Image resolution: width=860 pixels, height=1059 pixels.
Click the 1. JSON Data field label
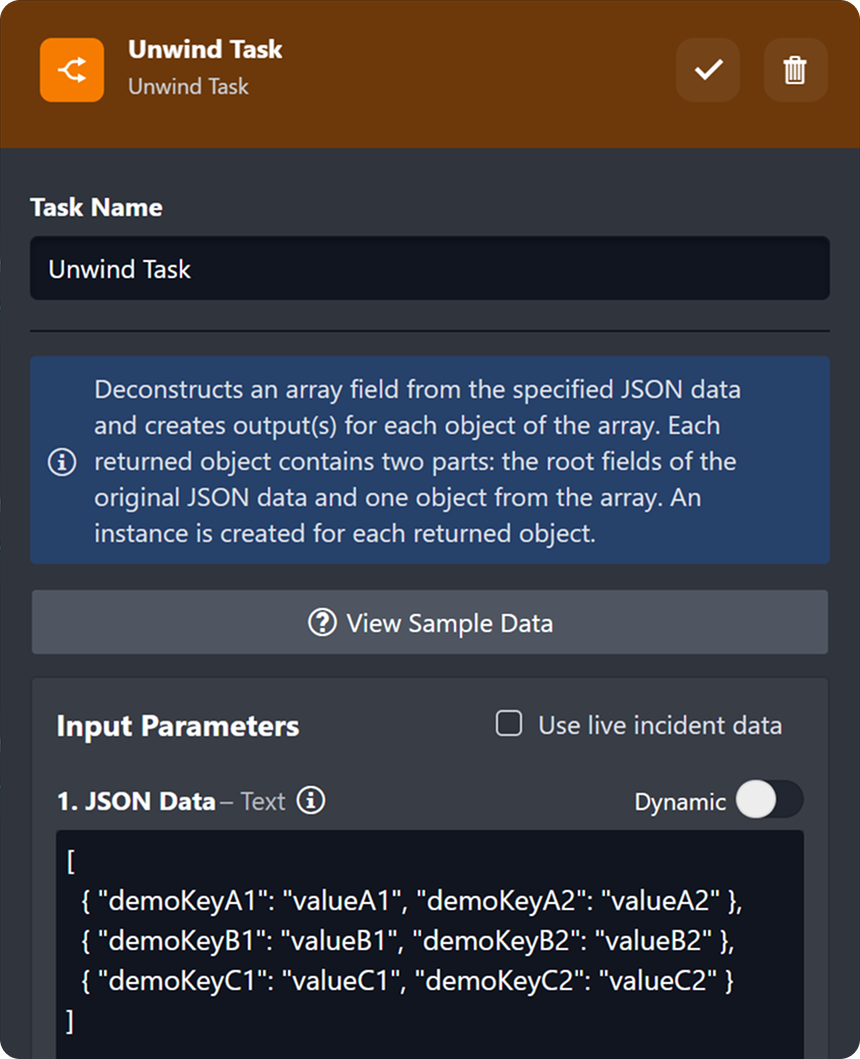(136, 801)
